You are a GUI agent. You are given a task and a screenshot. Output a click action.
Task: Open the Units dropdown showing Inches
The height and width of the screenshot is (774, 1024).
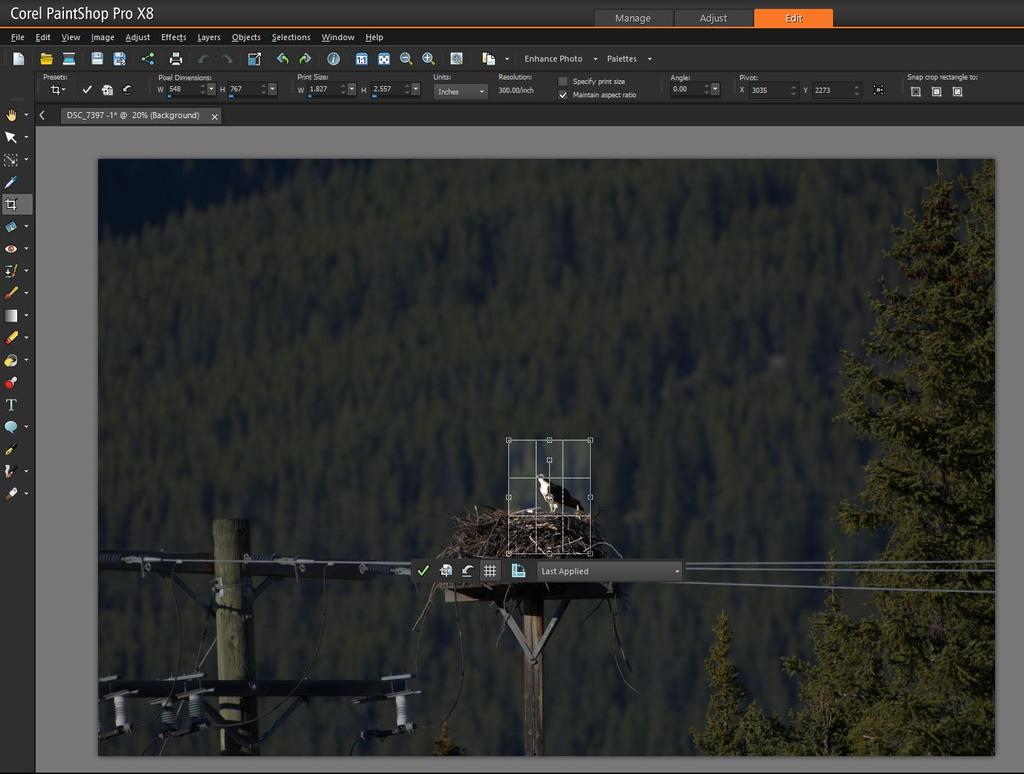(x=460, y=91)
